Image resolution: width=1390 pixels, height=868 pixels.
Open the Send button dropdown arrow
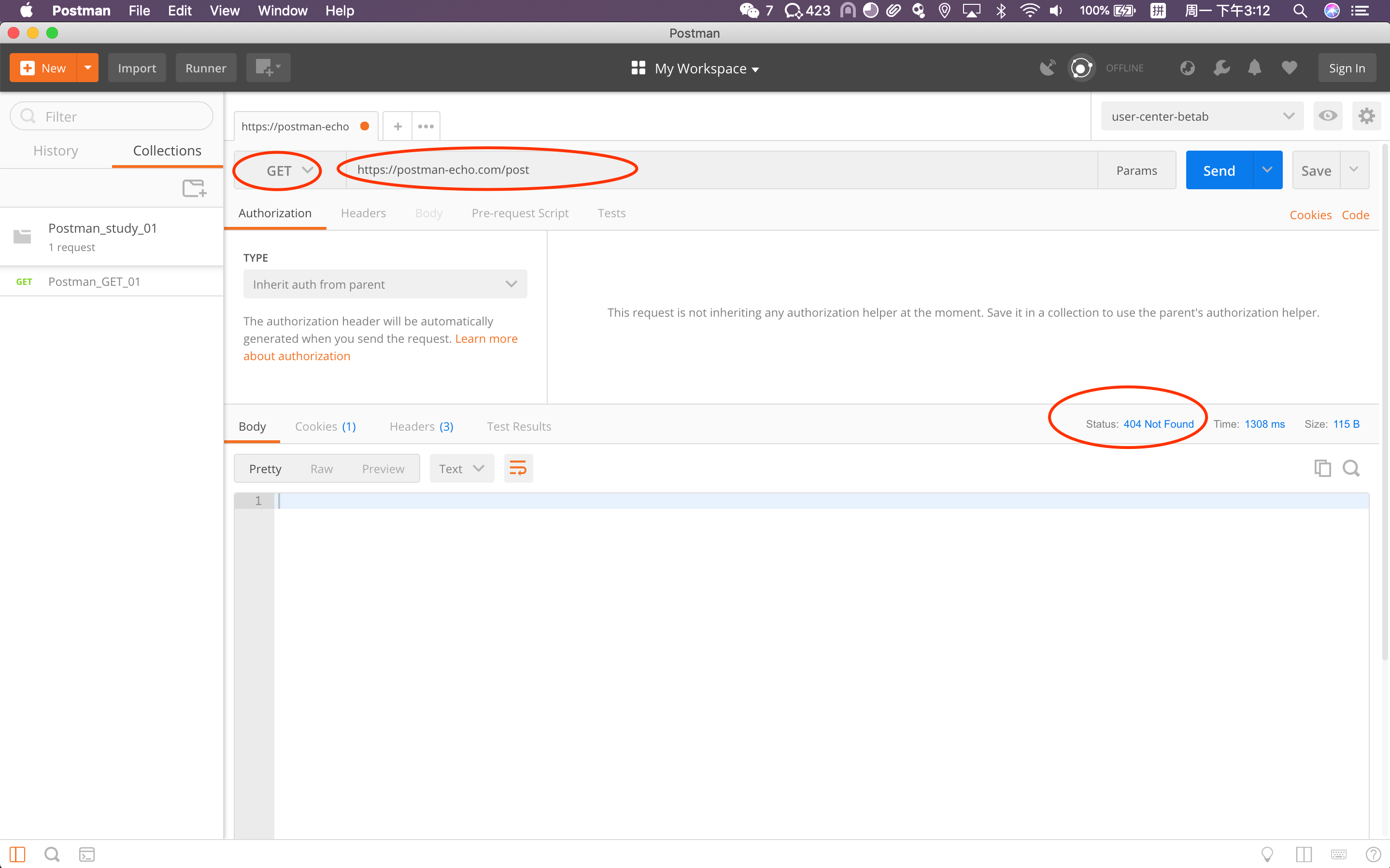tap(1267, 170)
